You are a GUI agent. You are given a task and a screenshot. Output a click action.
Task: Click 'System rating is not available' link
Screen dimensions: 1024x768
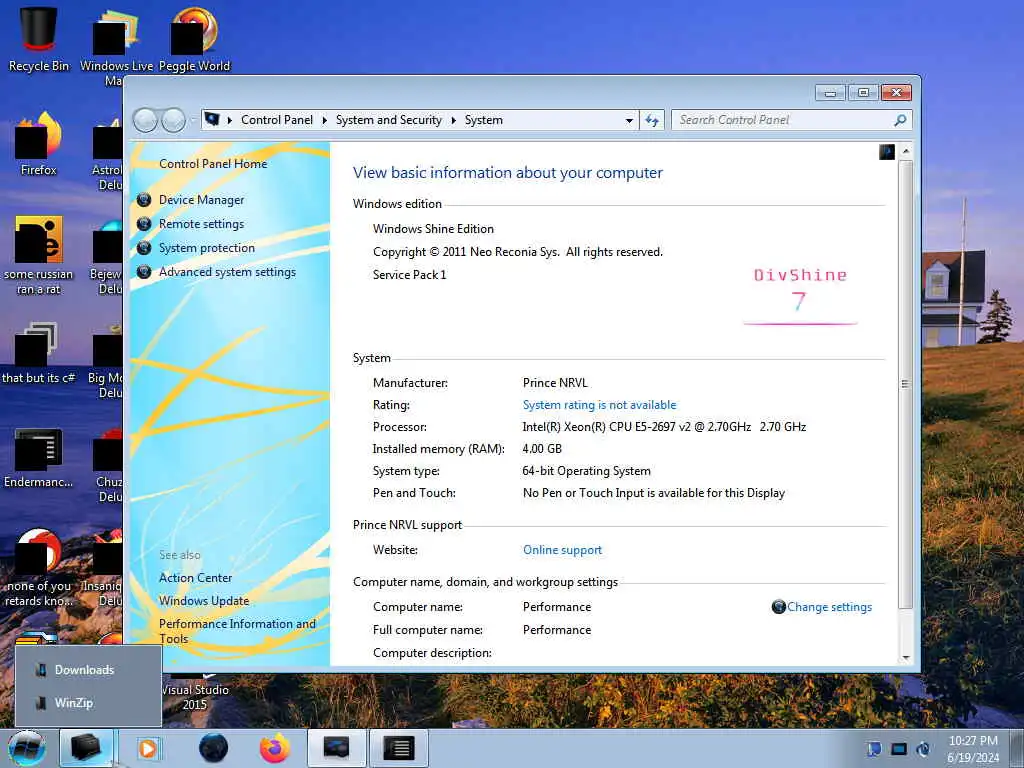tap(600, 405)
